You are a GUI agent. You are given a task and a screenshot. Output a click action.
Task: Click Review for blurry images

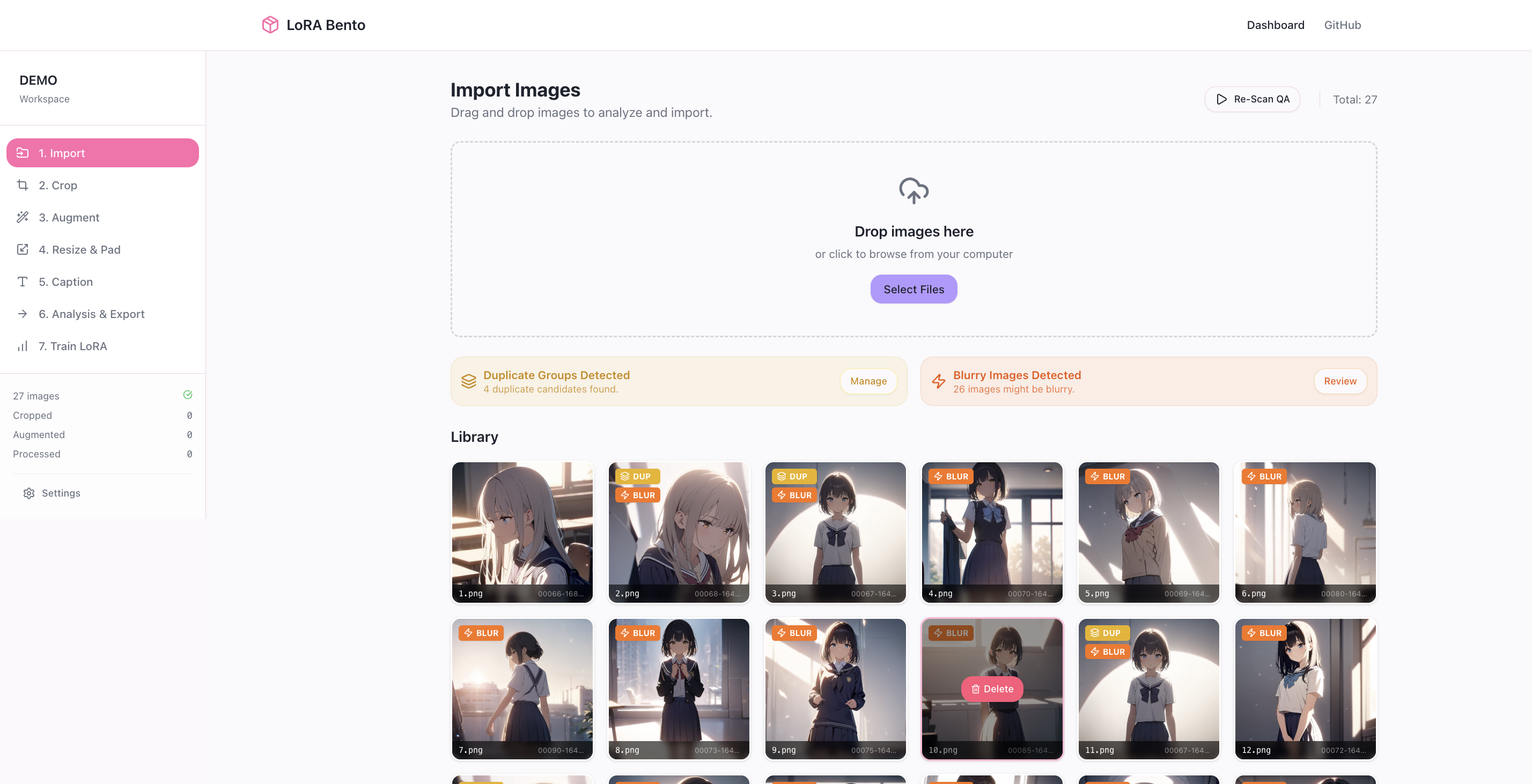(x=1339, y=381)
